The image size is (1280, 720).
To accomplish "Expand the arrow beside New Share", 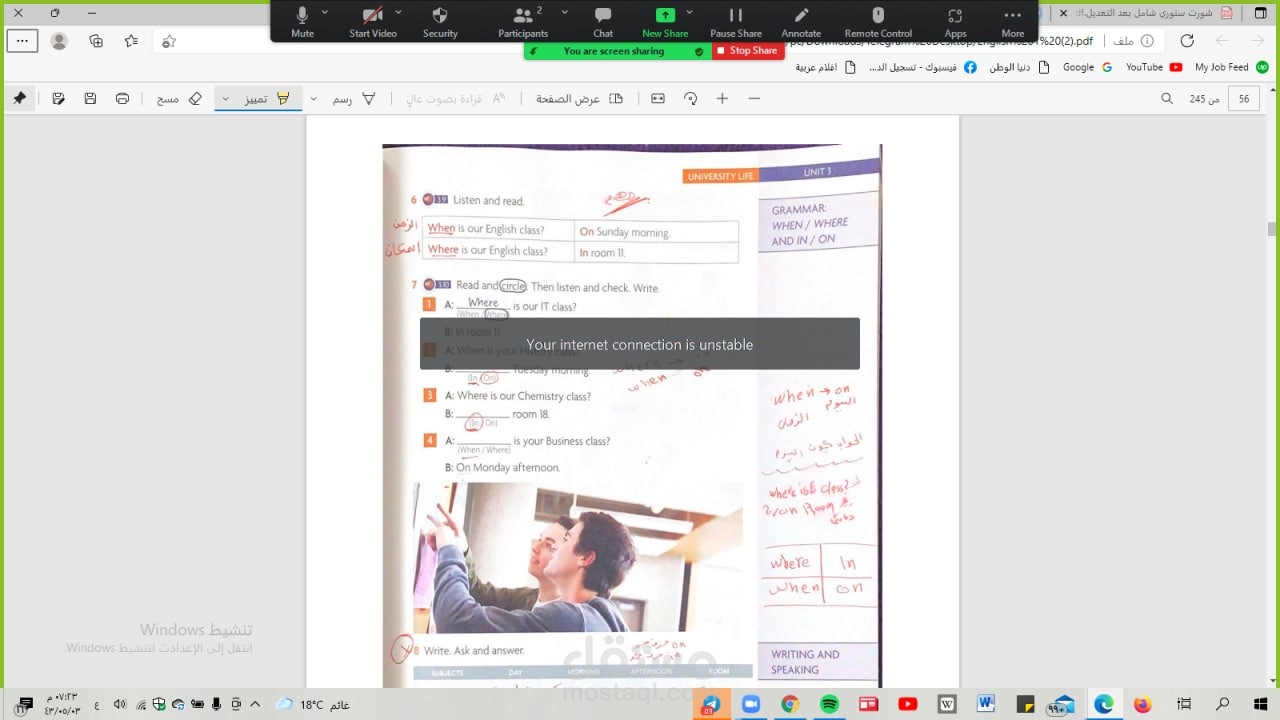I will pos(689,12).
